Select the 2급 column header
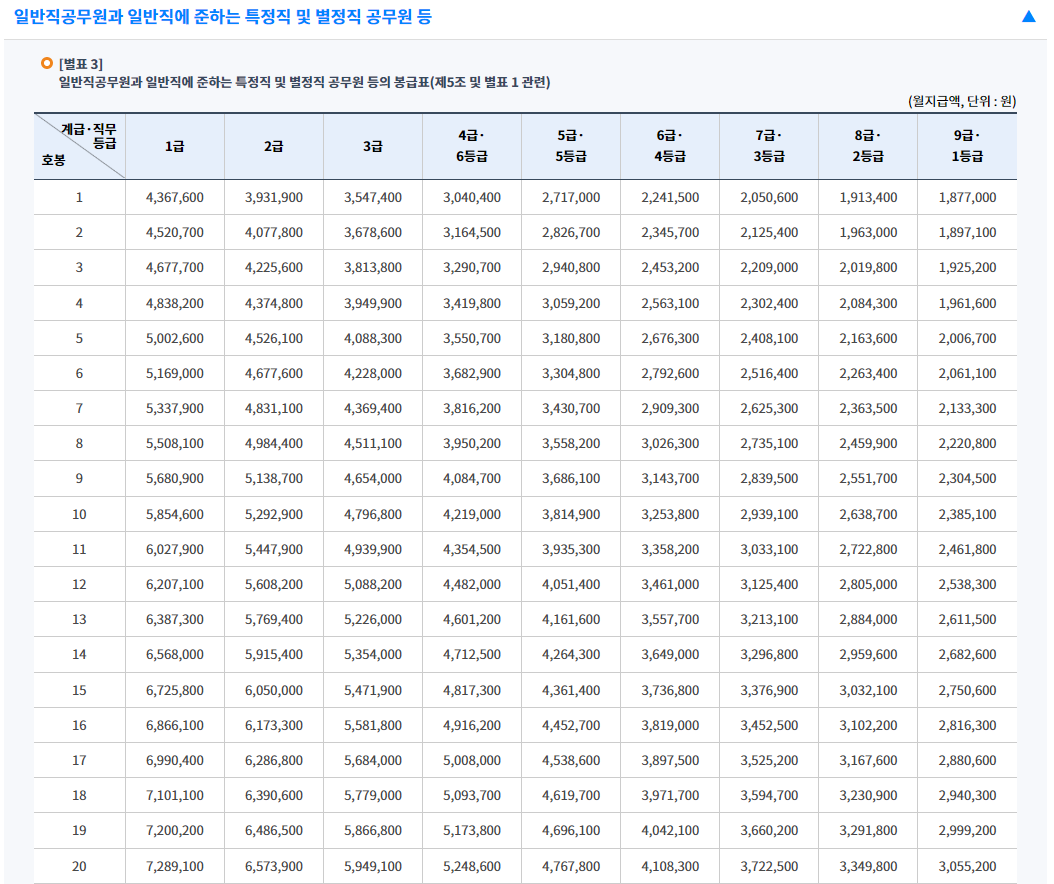 [x=273, y=146]
